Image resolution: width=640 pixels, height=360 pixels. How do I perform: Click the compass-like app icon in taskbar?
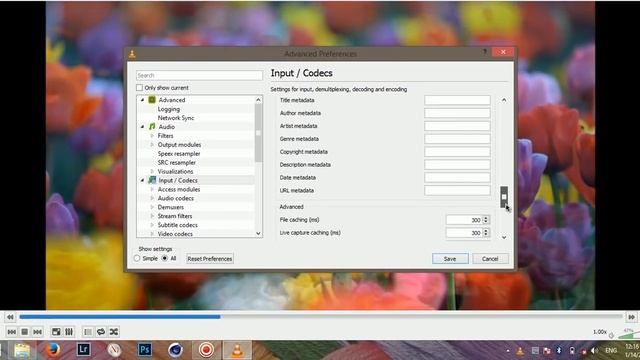click(x=114, y=350)
